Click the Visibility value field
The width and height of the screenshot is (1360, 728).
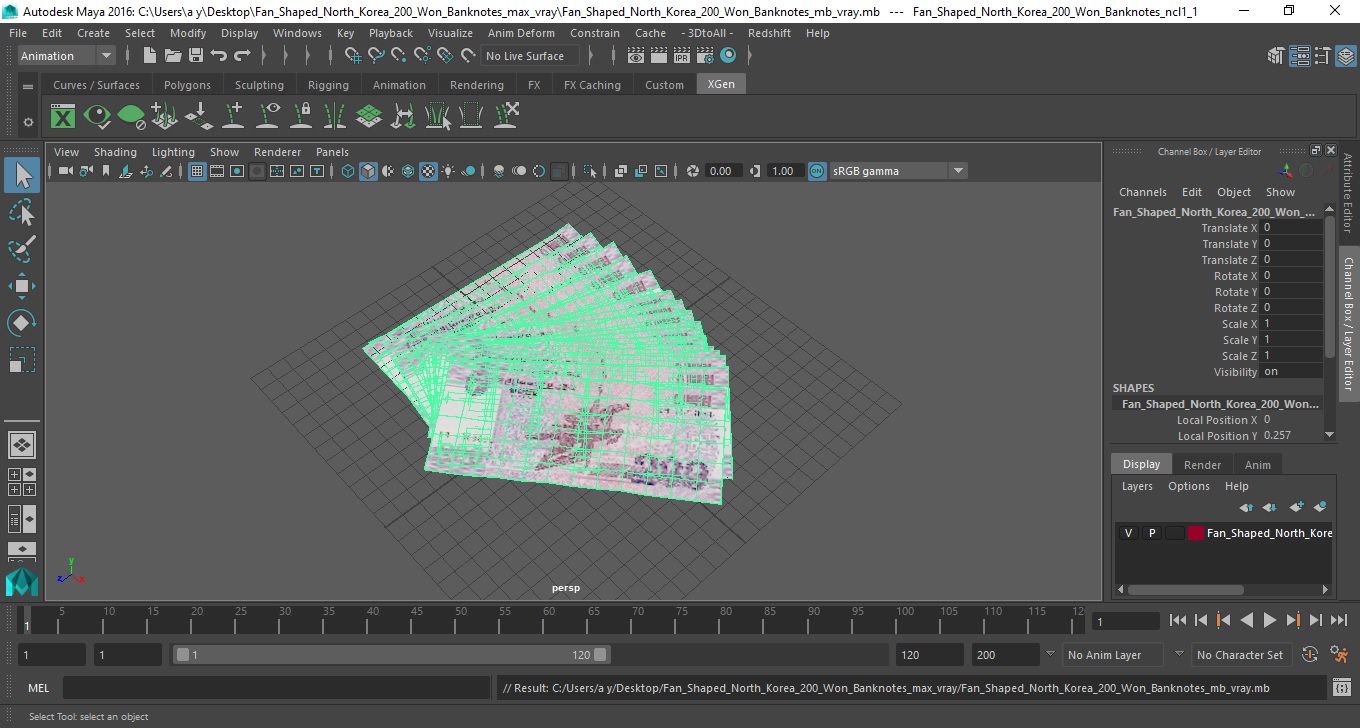(x=1291, y=372)
